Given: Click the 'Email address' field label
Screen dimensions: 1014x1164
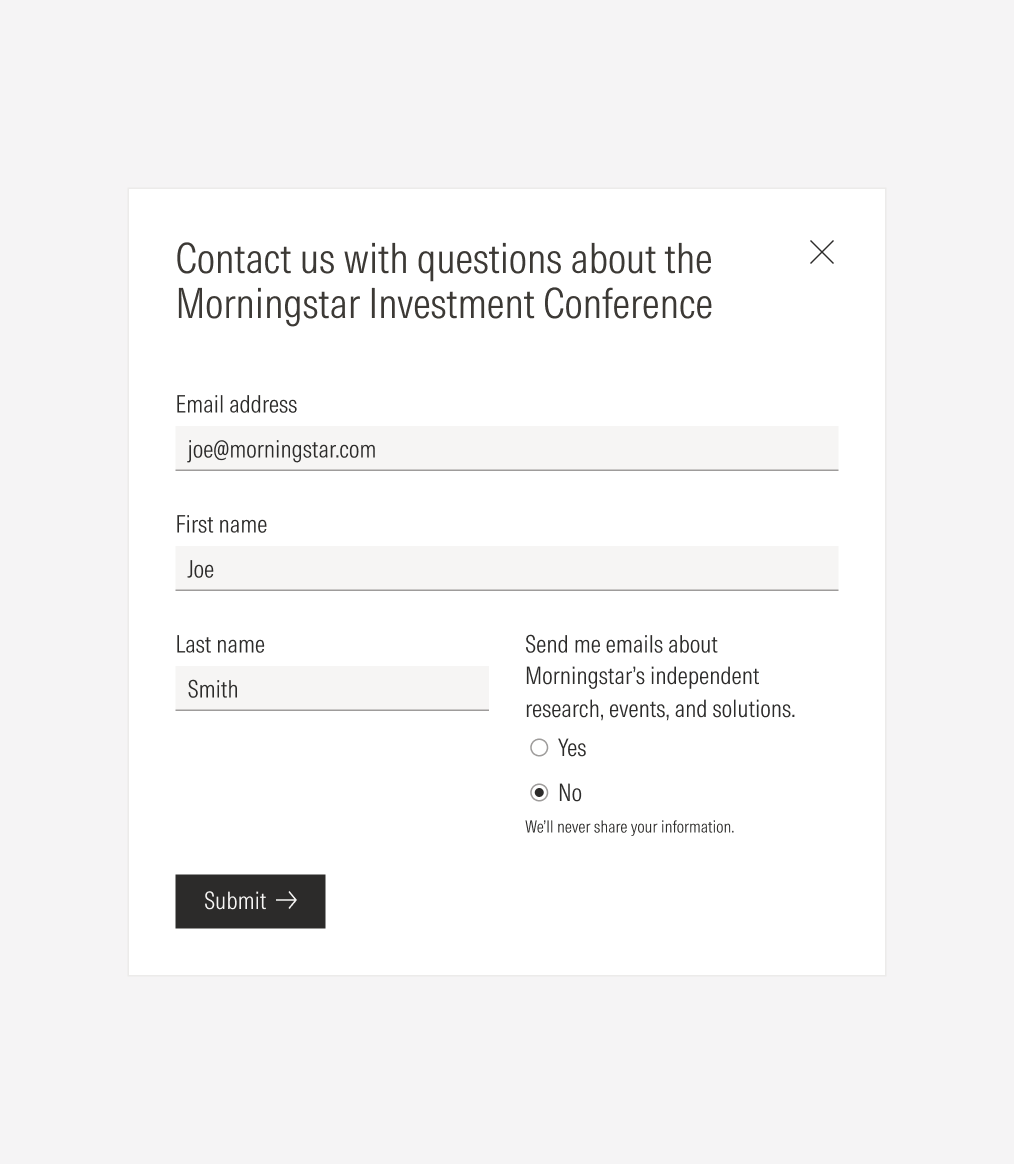Looking at the screenshot, I should (236, 404).
